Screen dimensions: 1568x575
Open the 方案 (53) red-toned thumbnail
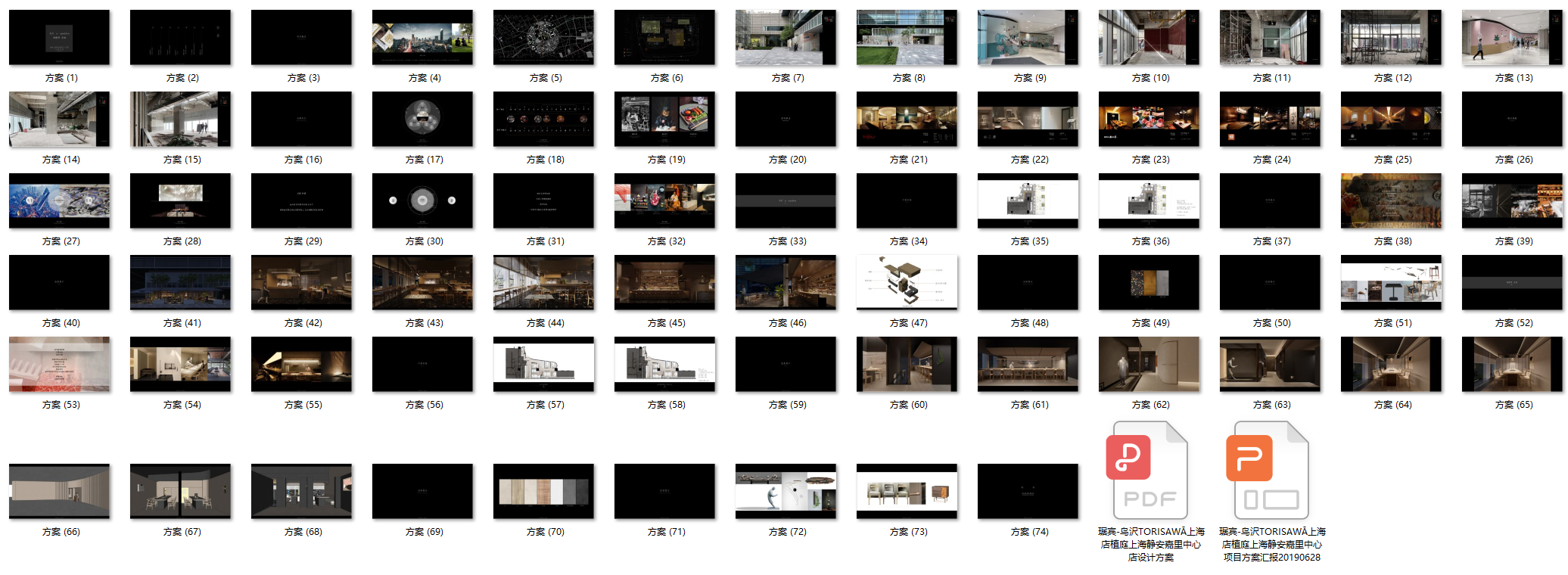coord(59,364)
